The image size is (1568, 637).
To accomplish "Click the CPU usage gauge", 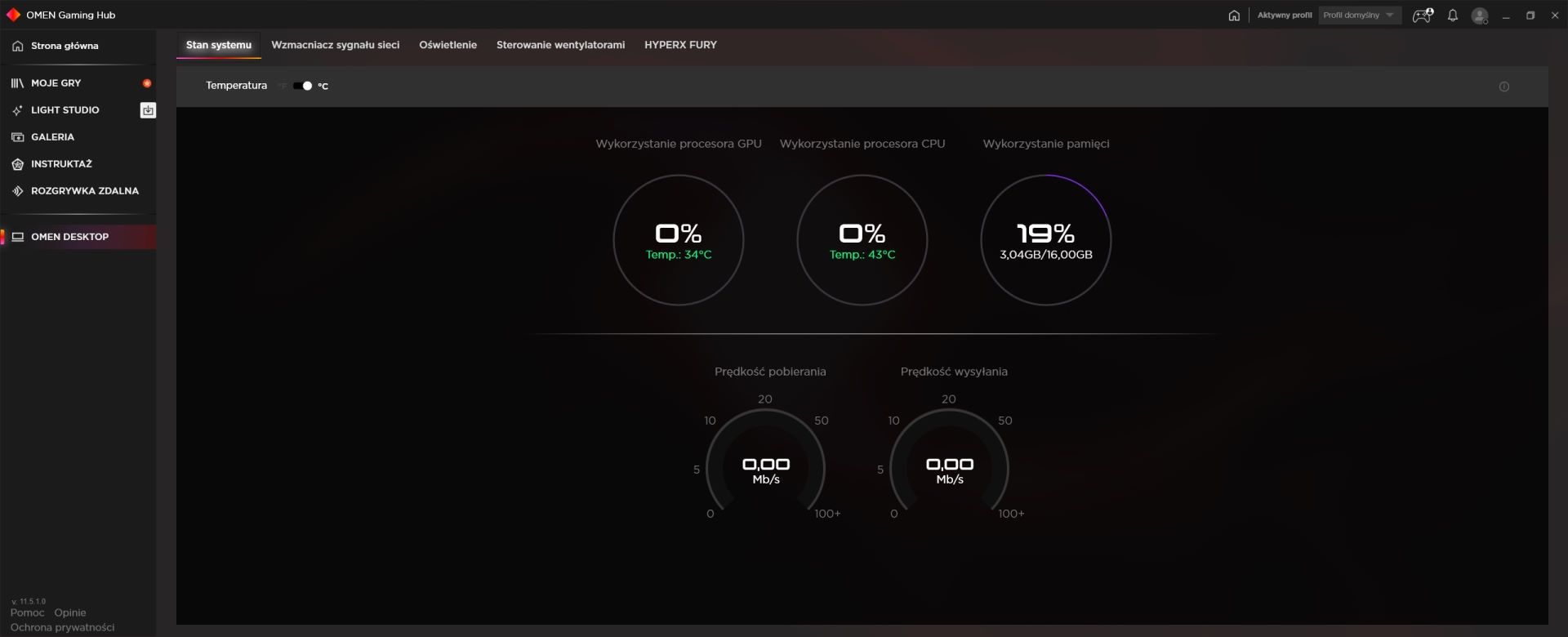I will [862, 240].
